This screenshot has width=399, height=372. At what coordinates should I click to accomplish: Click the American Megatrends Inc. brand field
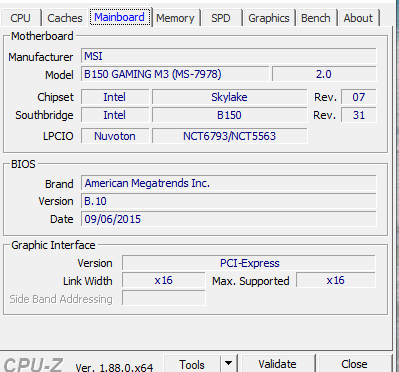click(x=229, y=183)
